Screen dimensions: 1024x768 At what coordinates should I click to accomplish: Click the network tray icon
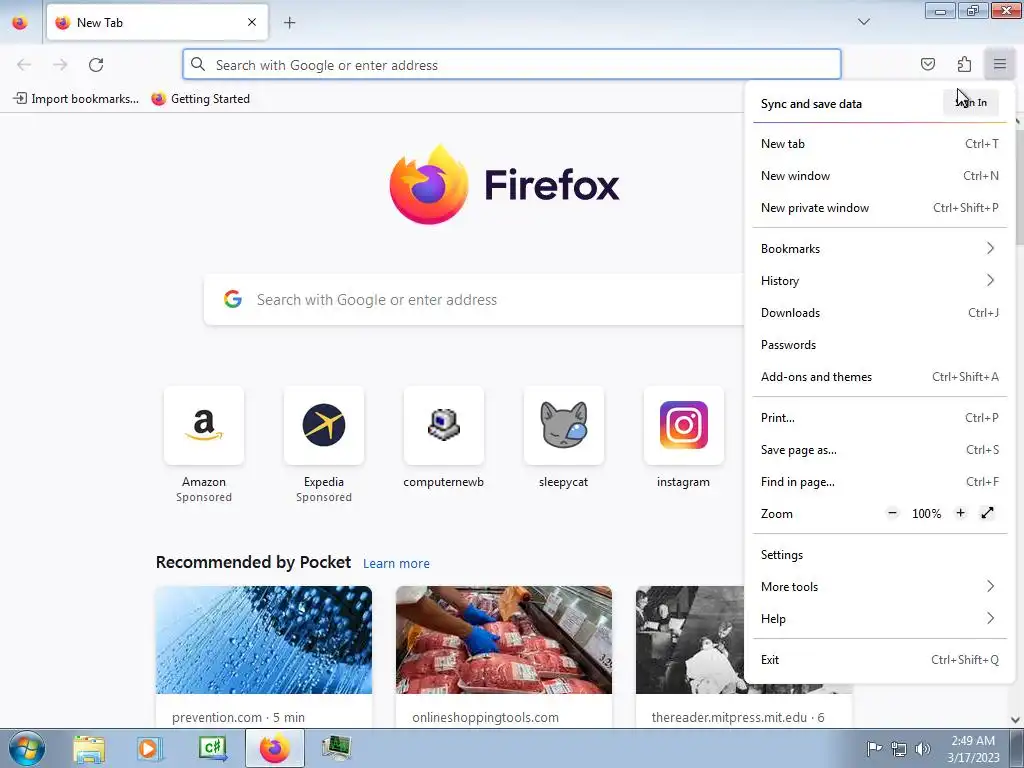(899, 749)
